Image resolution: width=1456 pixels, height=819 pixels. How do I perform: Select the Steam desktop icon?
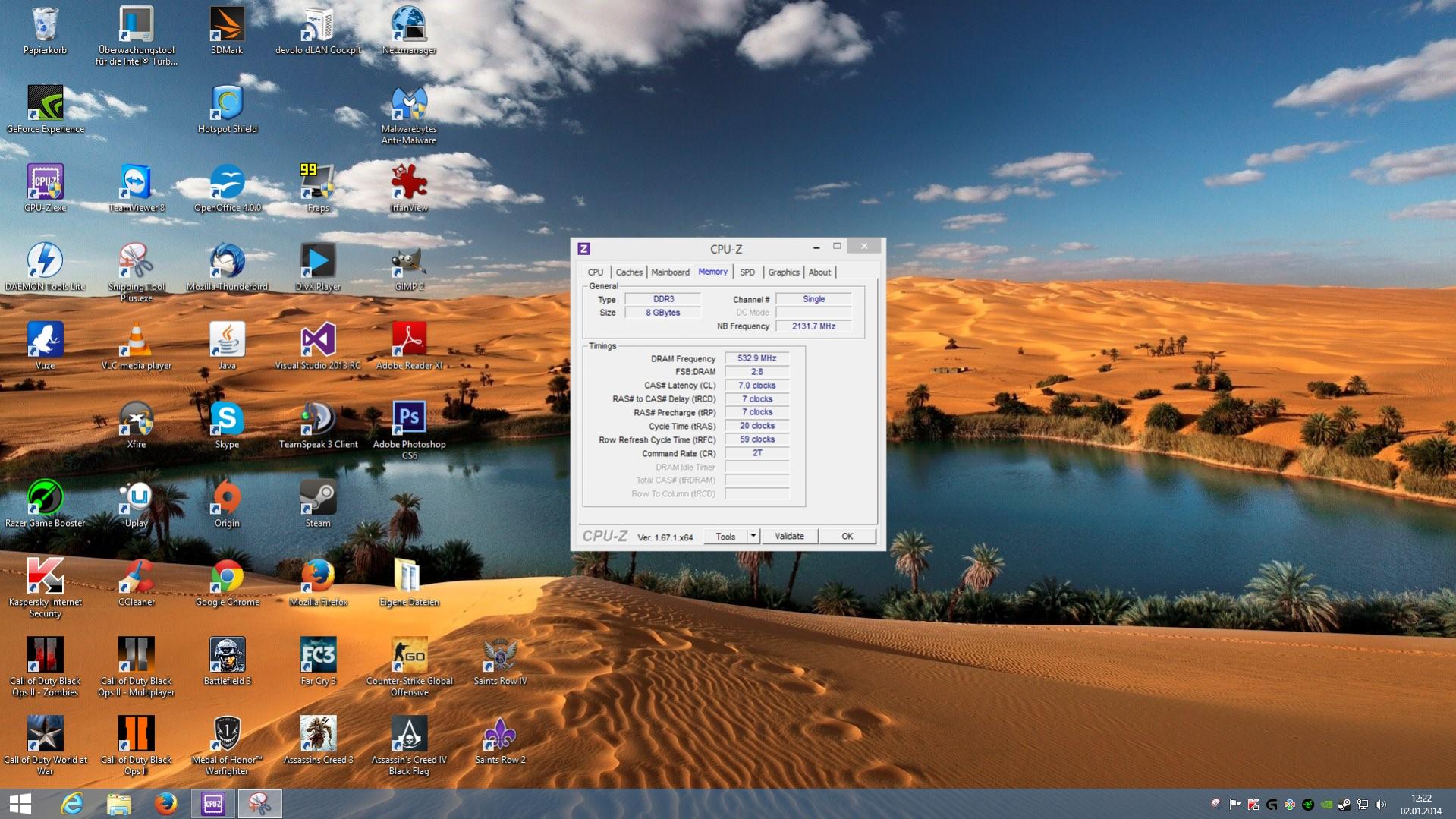pyautogui.click(x=318, y=505)
